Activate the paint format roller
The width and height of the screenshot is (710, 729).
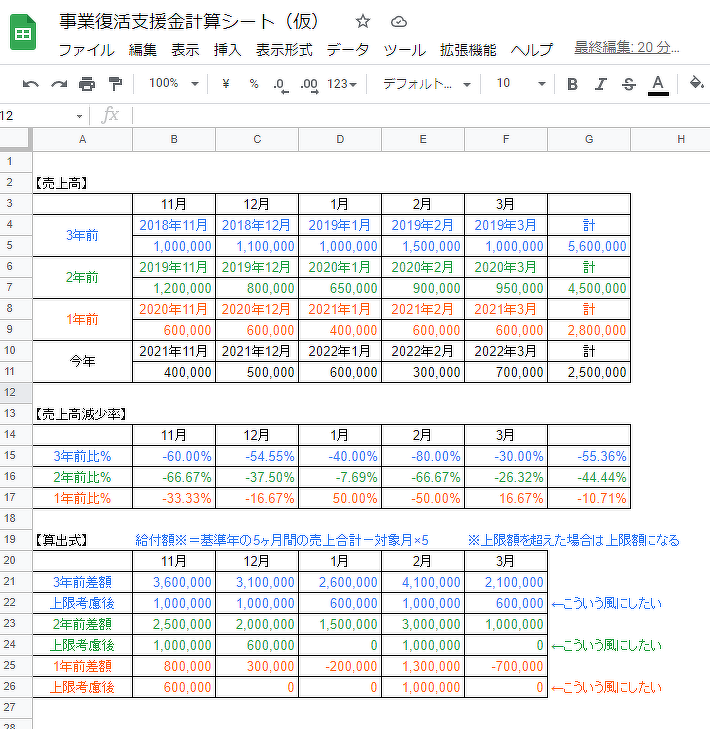(x=115, y=84)
